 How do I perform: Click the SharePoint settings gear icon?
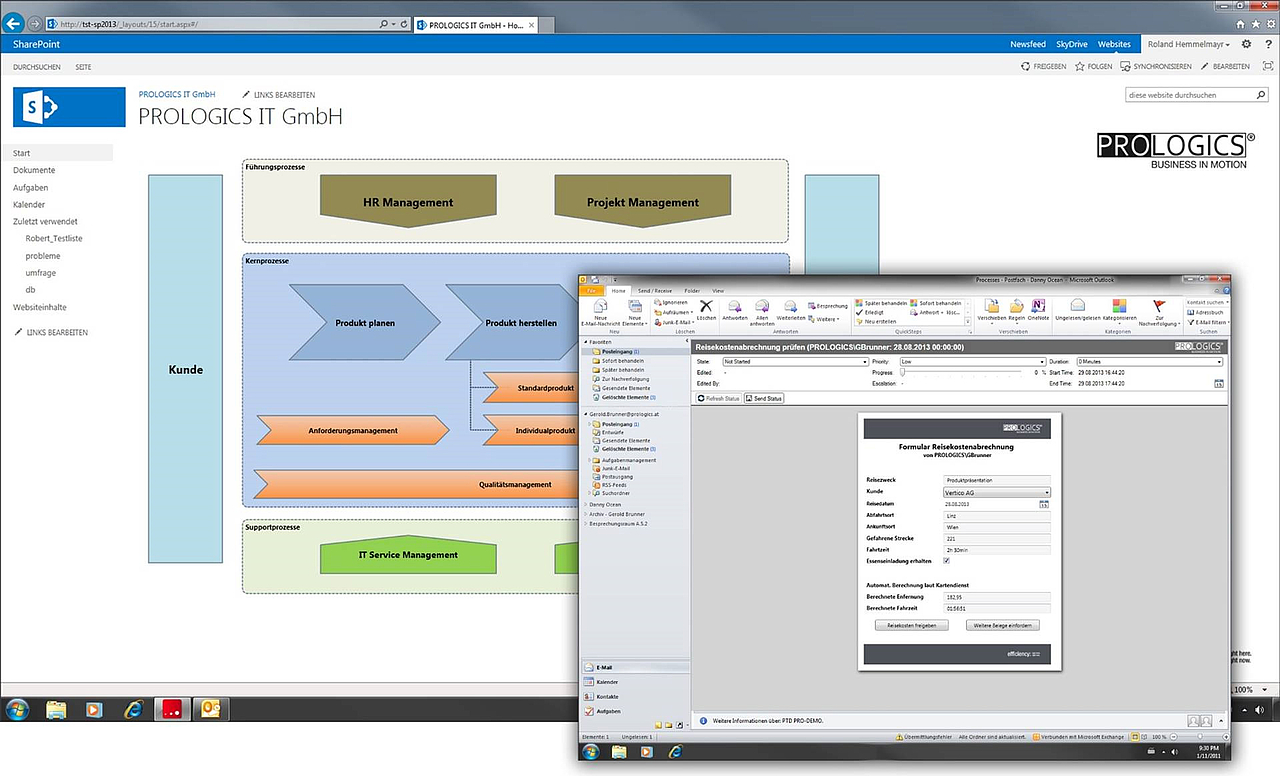click(x=1246, y=44)
